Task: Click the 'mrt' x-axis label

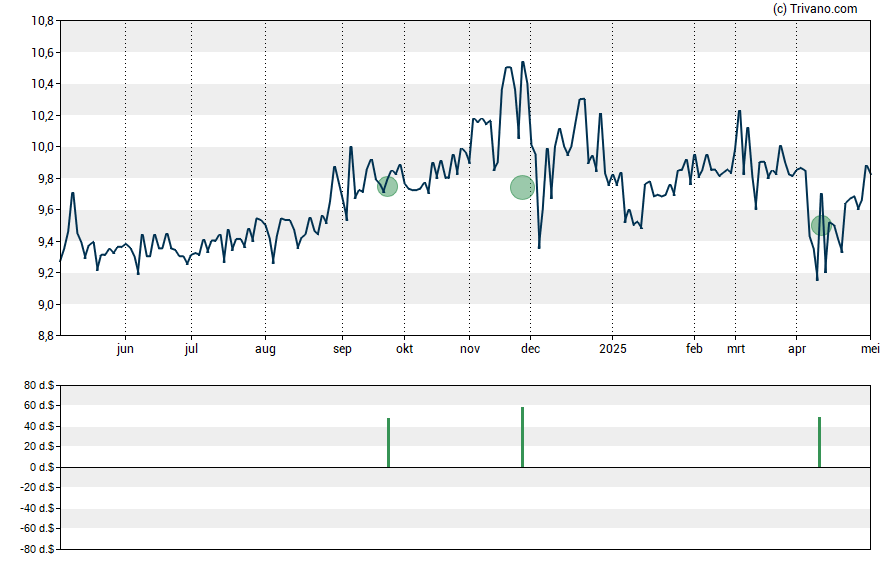Action: point(736,349)
